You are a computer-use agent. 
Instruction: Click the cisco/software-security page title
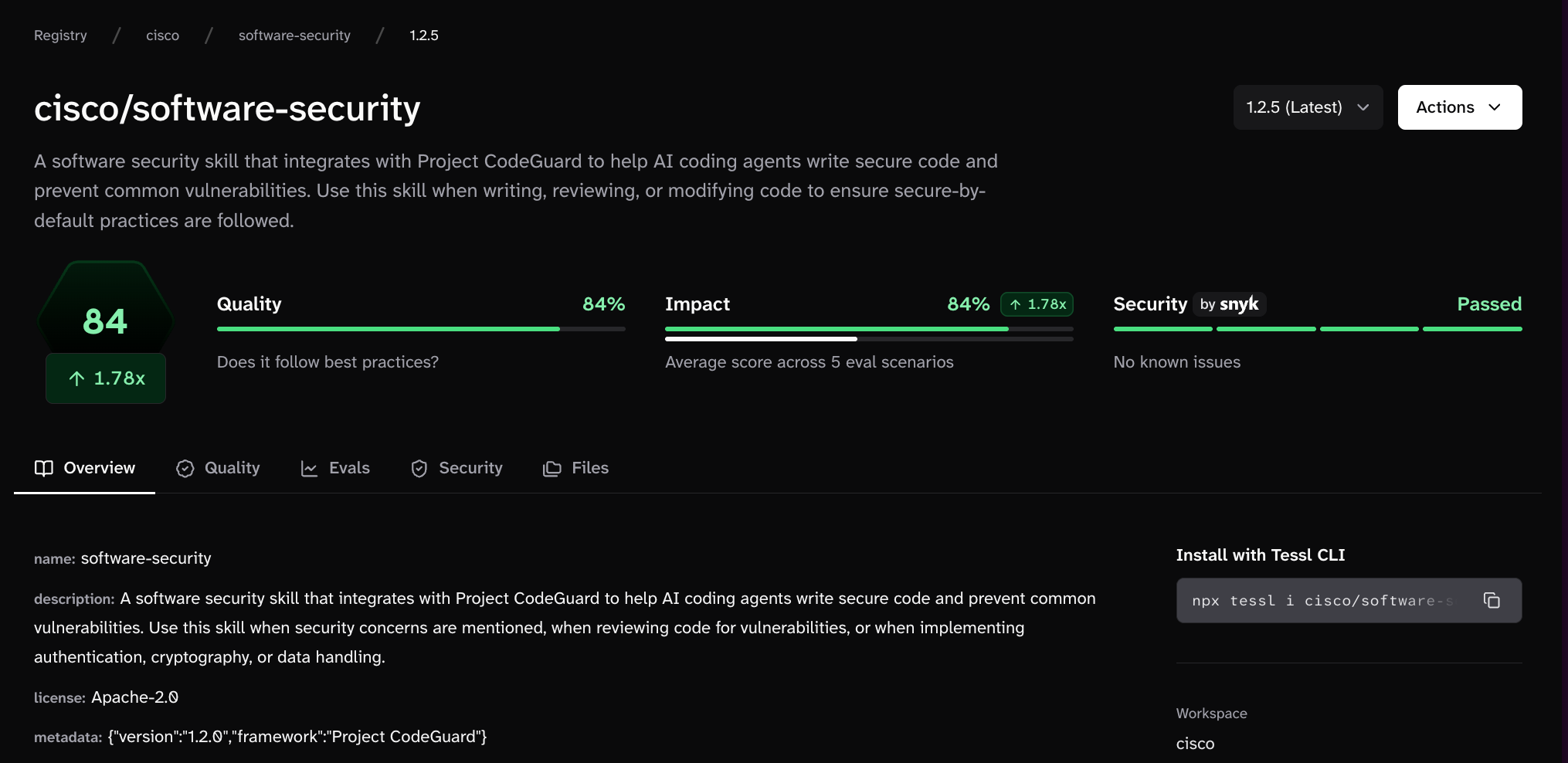coord(227,108)
